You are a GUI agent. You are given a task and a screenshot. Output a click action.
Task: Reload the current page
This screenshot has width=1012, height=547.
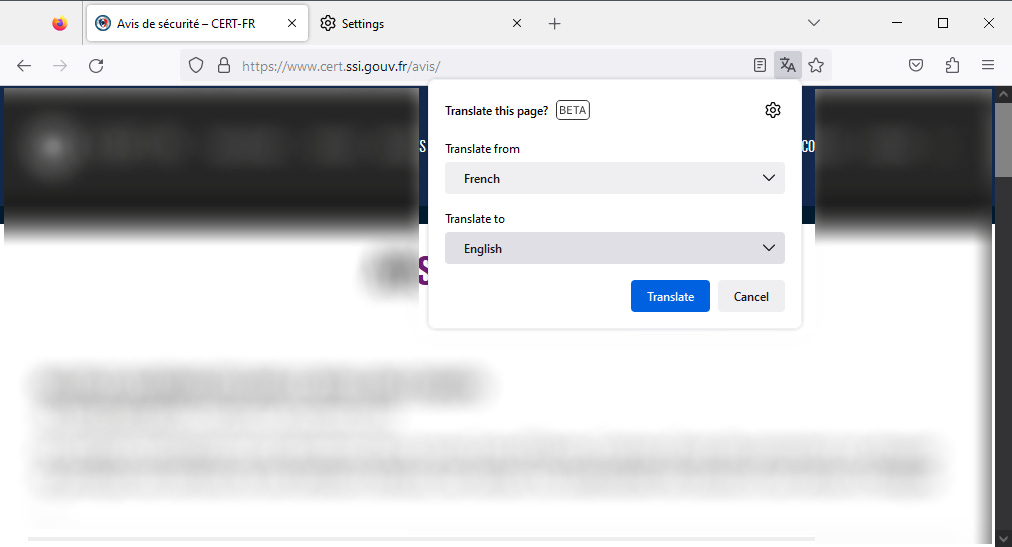[x=96, y=66]
